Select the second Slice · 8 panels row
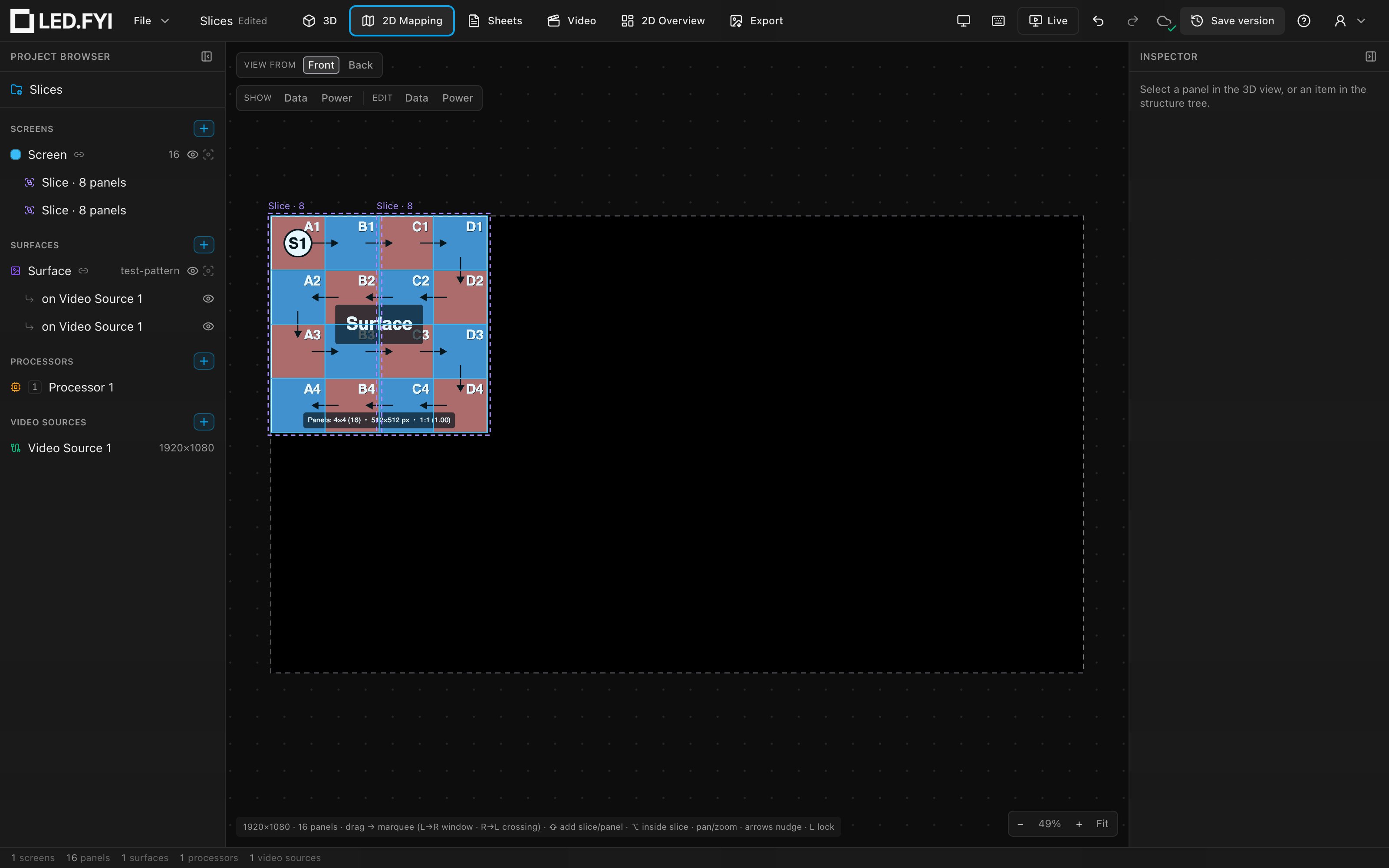Screen dimensions: 1389x868 point(112,210)
